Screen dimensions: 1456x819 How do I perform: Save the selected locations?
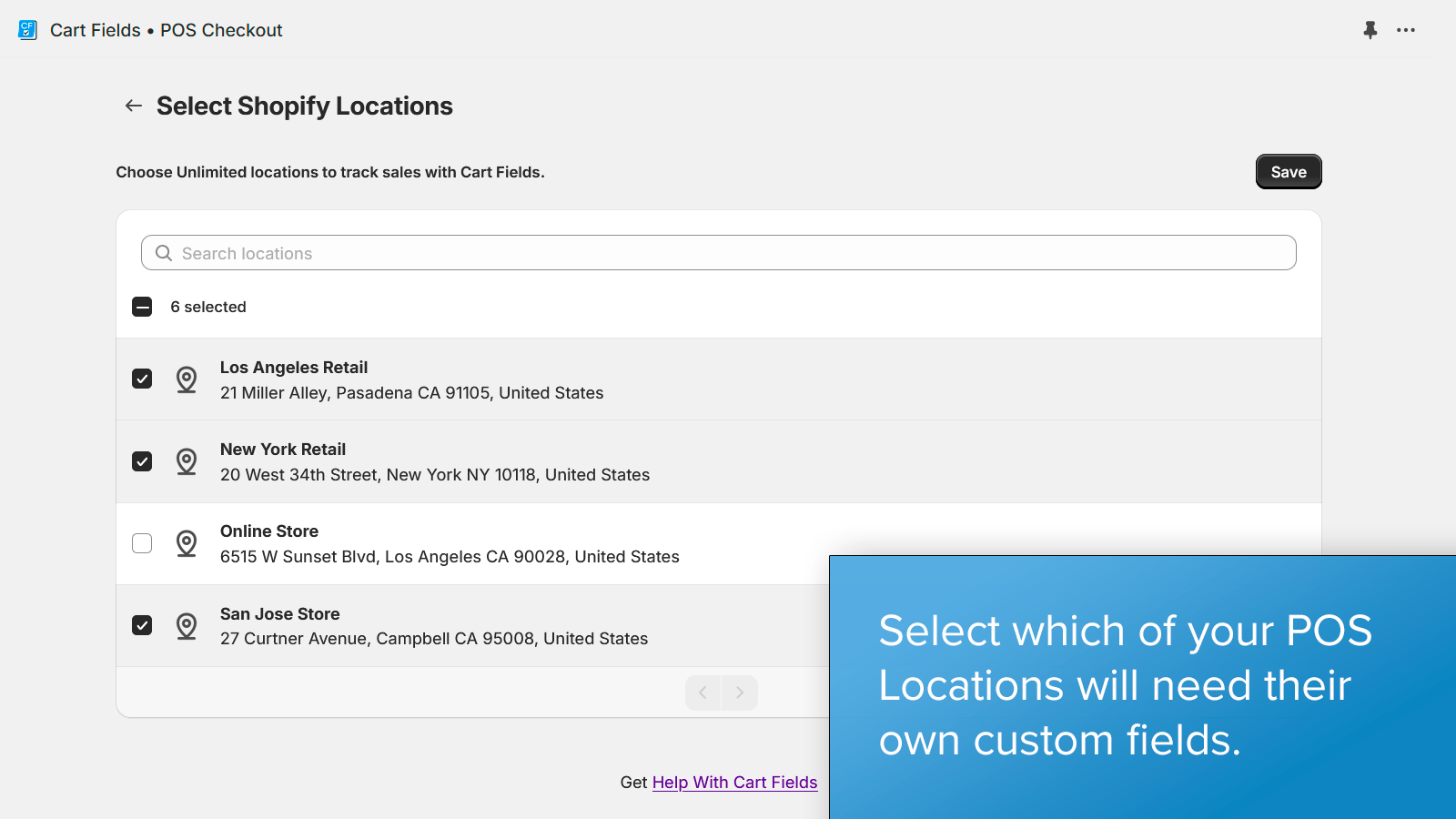pos(1289,172)
